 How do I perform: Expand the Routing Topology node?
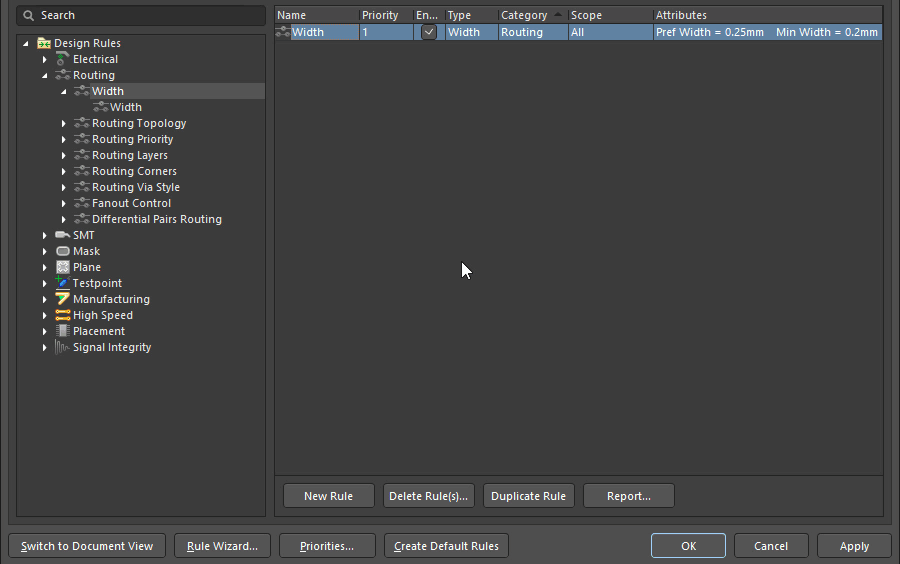pos(64,123)
